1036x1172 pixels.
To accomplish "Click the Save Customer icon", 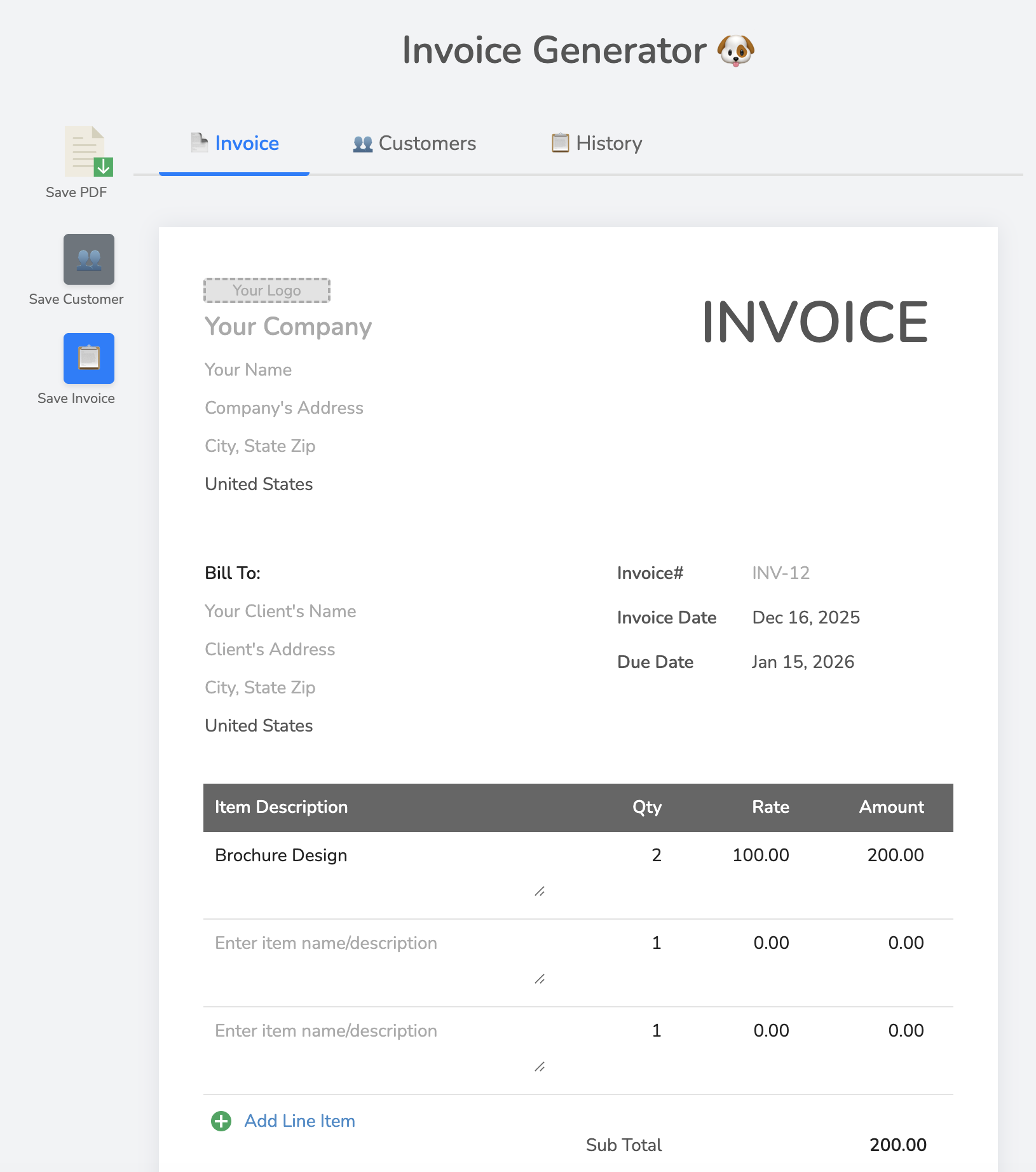I will (x=88, y=259).
